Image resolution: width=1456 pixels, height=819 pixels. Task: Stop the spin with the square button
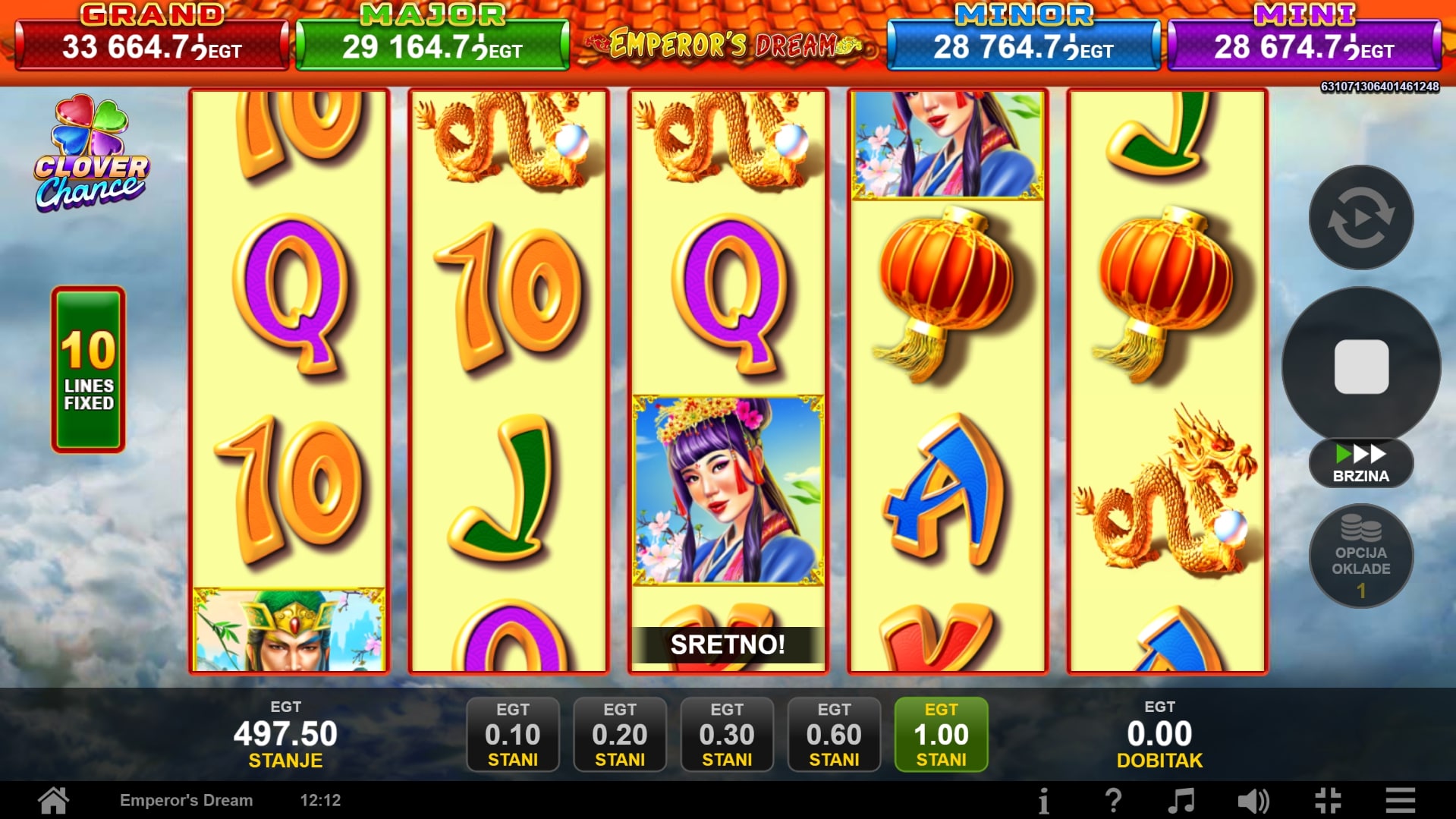1361,367
